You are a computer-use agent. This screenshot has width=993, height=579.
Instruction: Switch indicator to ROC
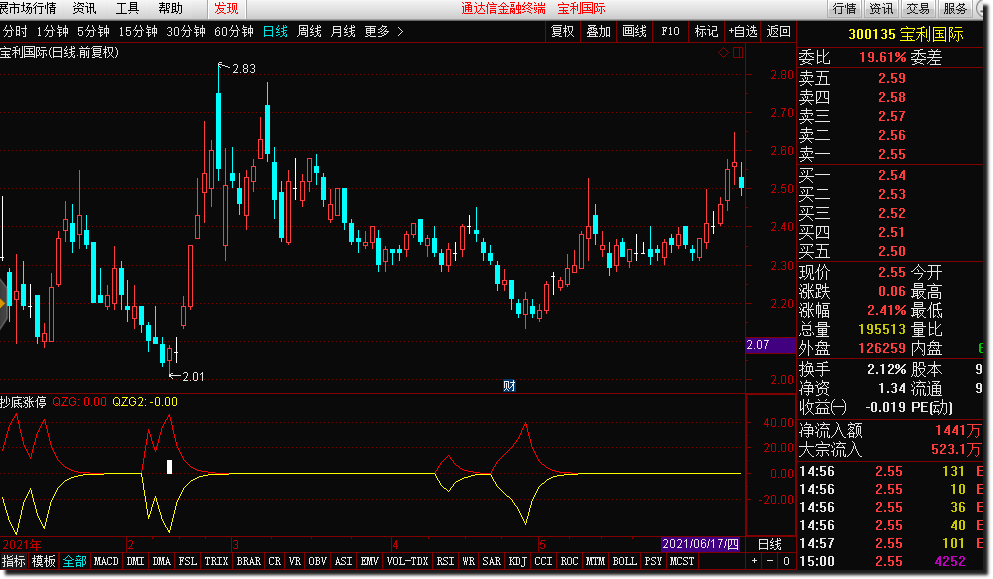569,561
